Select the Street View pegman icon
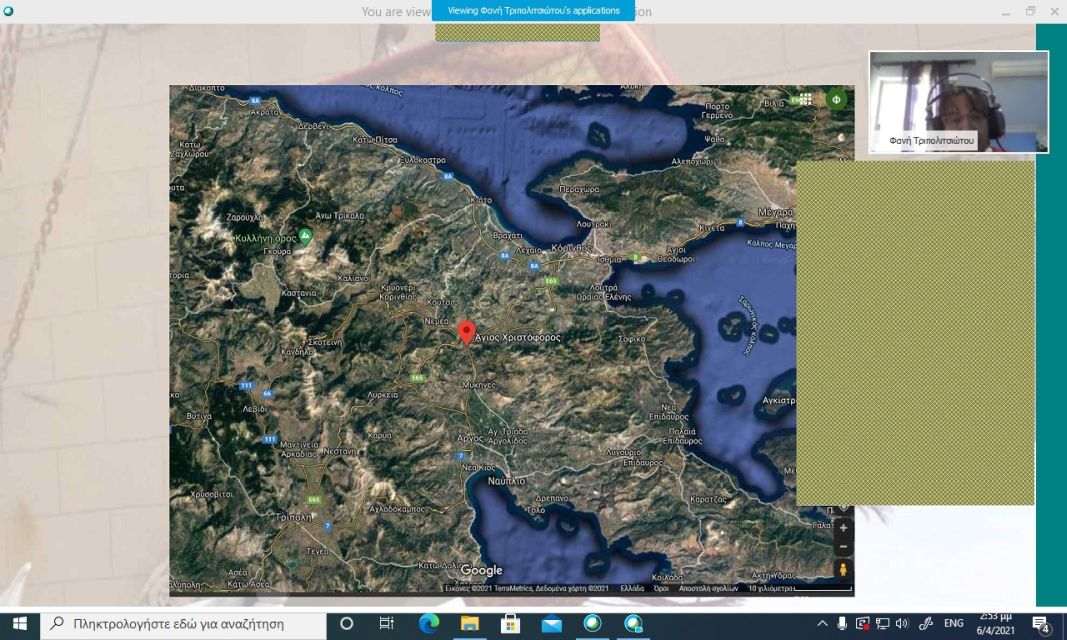Viewport: 1067px width, 640px height. (843, 569)
